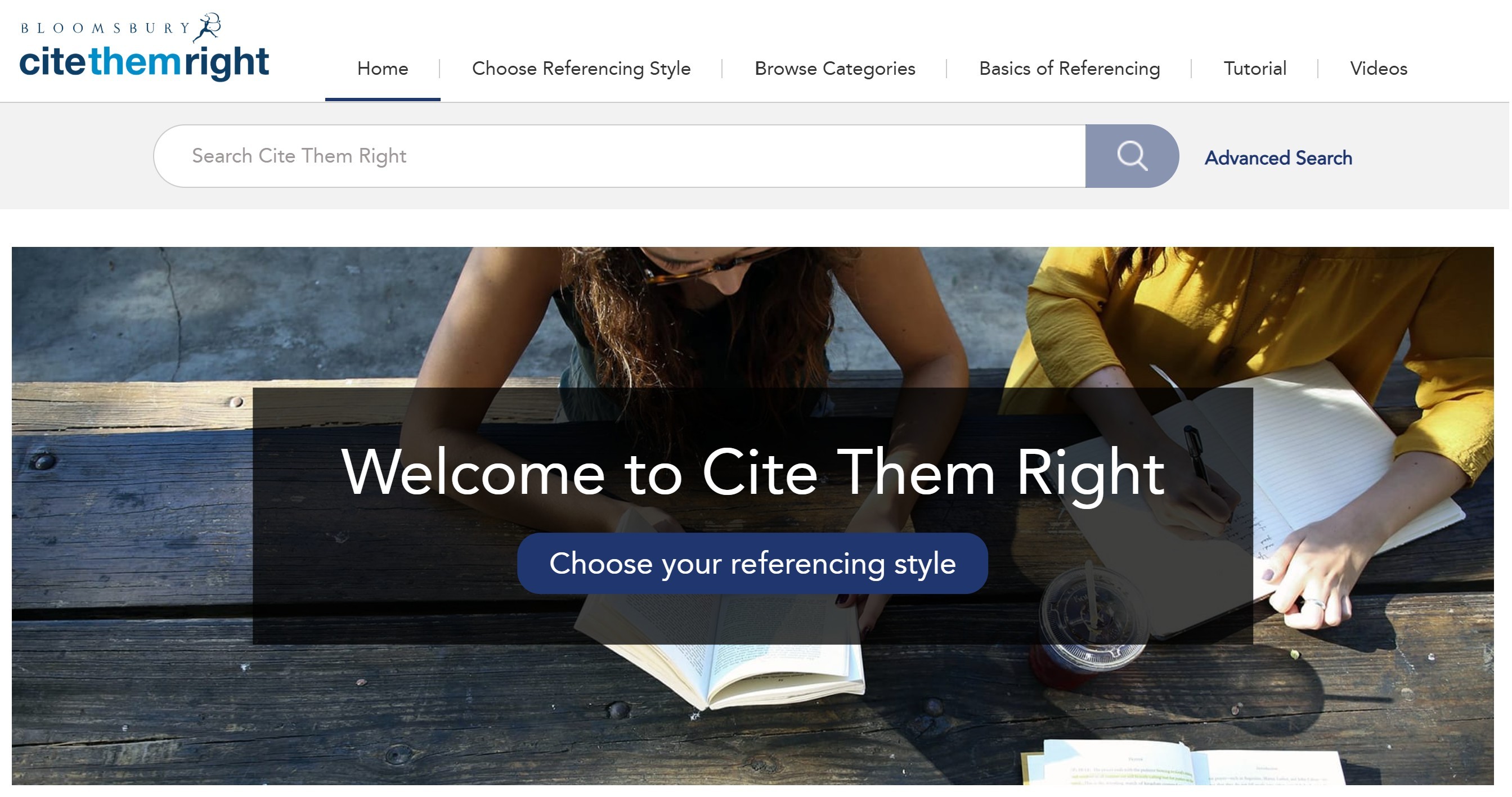
Task: Select the Tutorial menu item
Action: coord(1255,69)
